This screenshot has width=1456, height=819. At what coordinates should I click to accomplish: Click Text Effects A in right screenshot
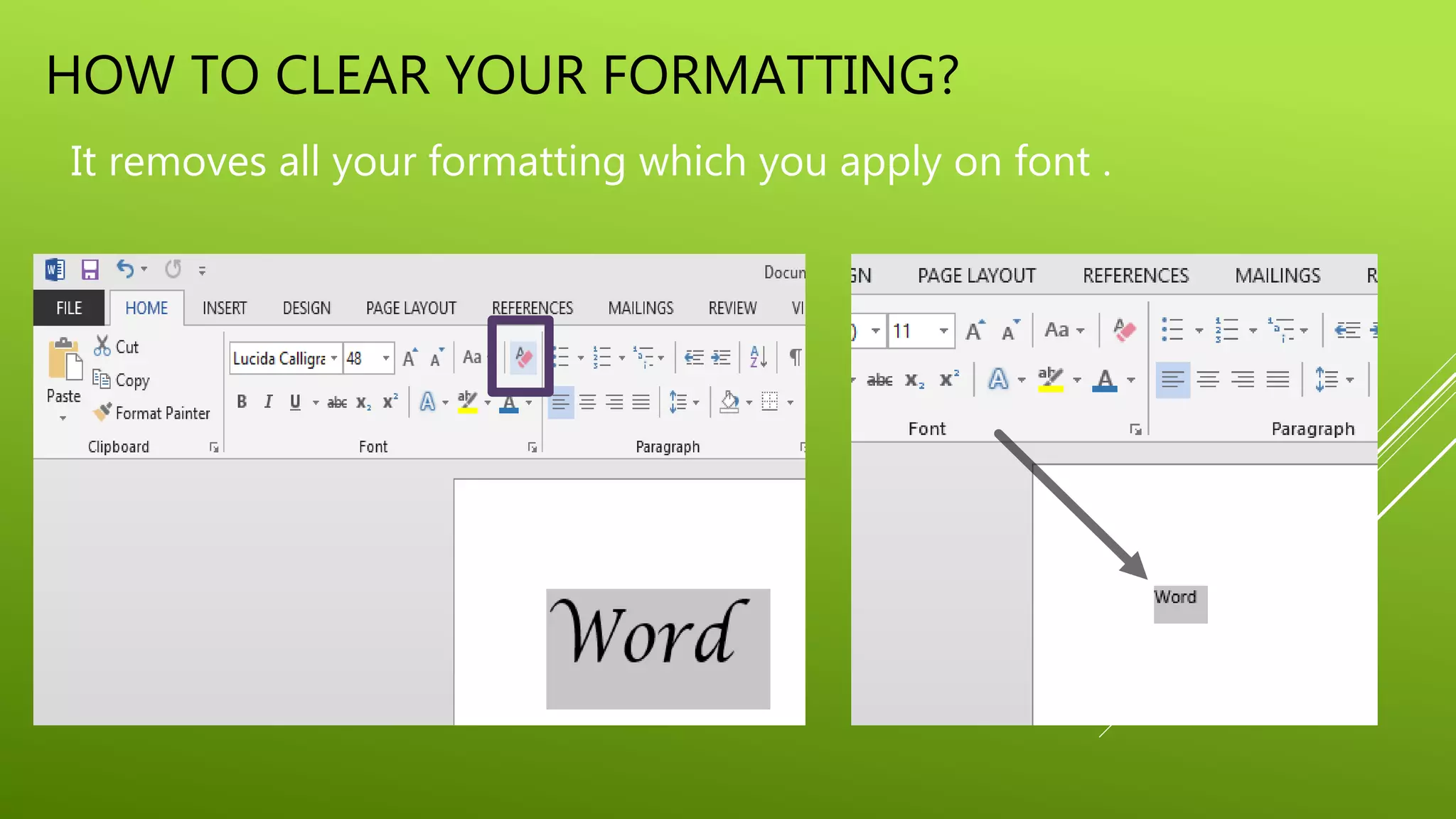(998, 379)
